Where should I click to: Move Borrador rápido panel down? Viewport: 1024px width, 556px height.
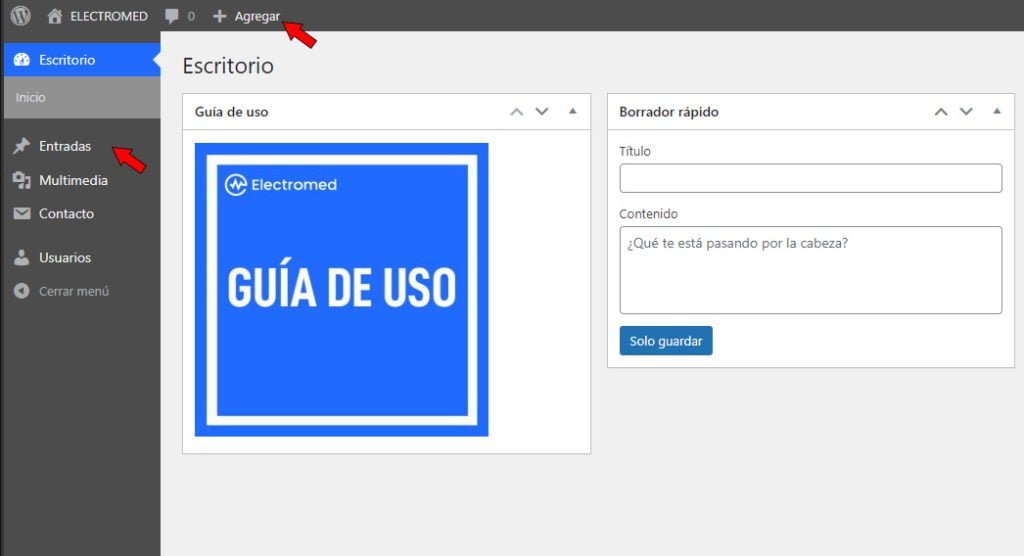click(967, 112)
